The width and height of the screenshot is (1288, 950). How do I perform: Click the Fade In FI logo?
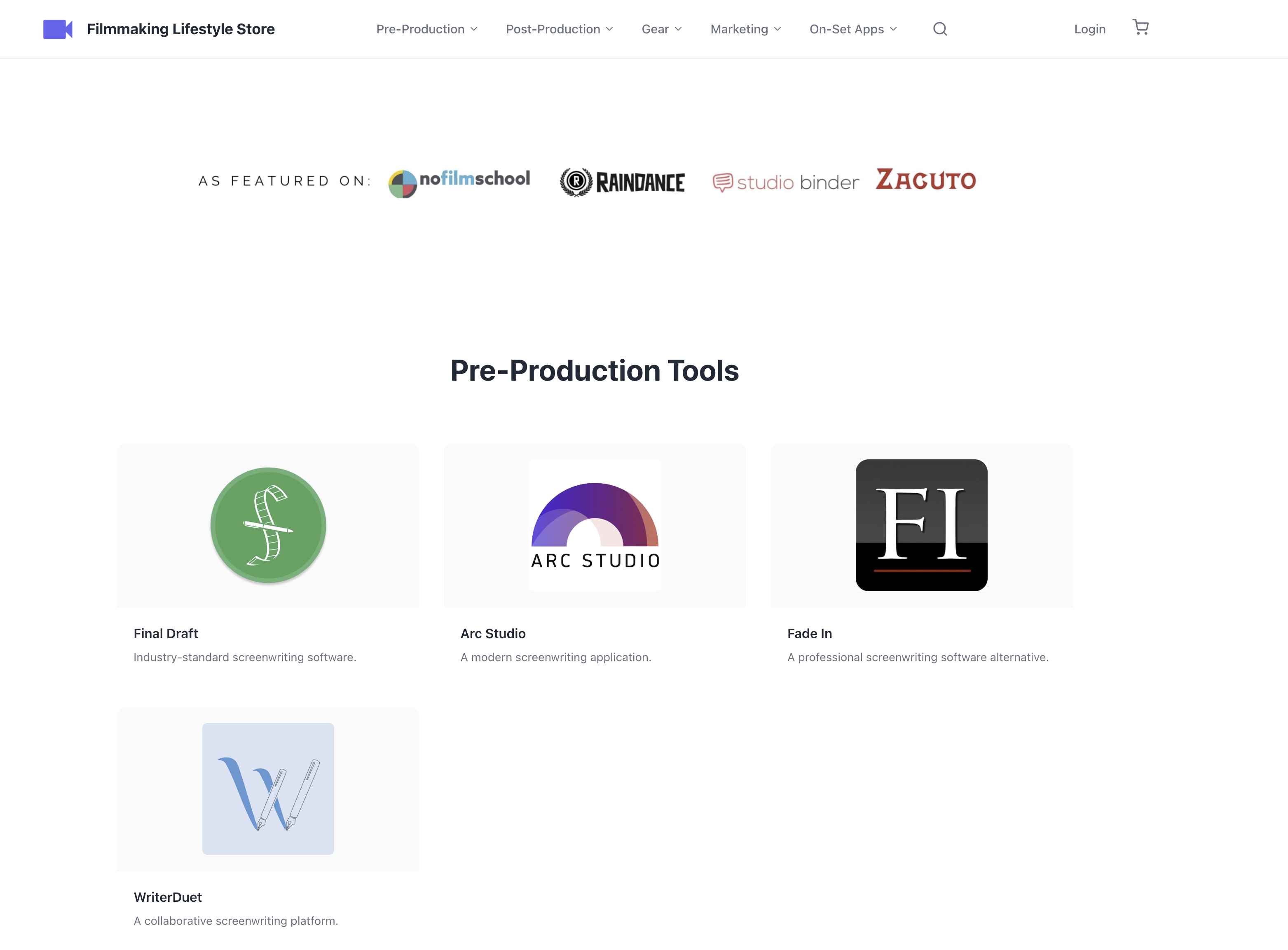(x=921, y=525)
